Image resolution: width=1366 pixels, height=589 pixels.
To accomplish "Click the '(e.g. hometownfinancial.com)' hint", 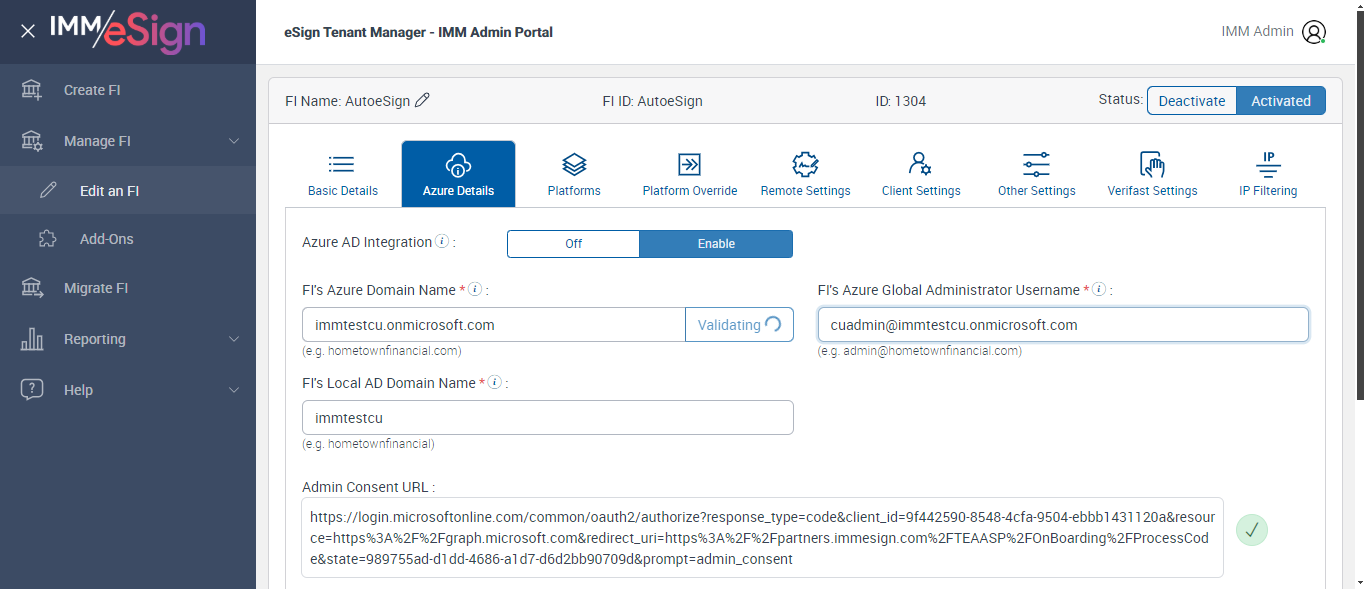I will 381,351.
